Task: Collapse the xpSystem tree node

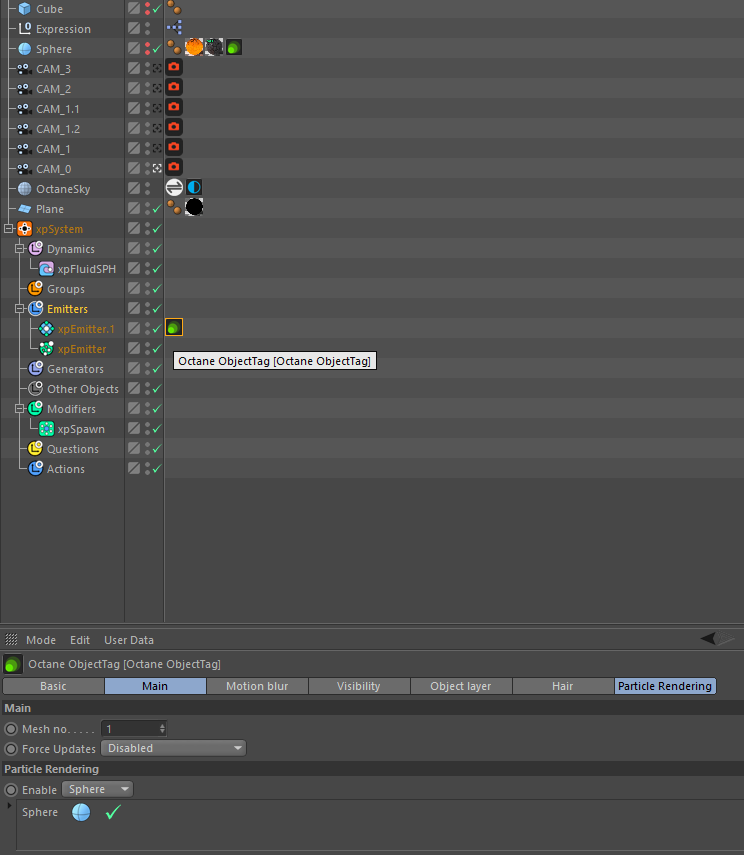Action: point(9,228)
